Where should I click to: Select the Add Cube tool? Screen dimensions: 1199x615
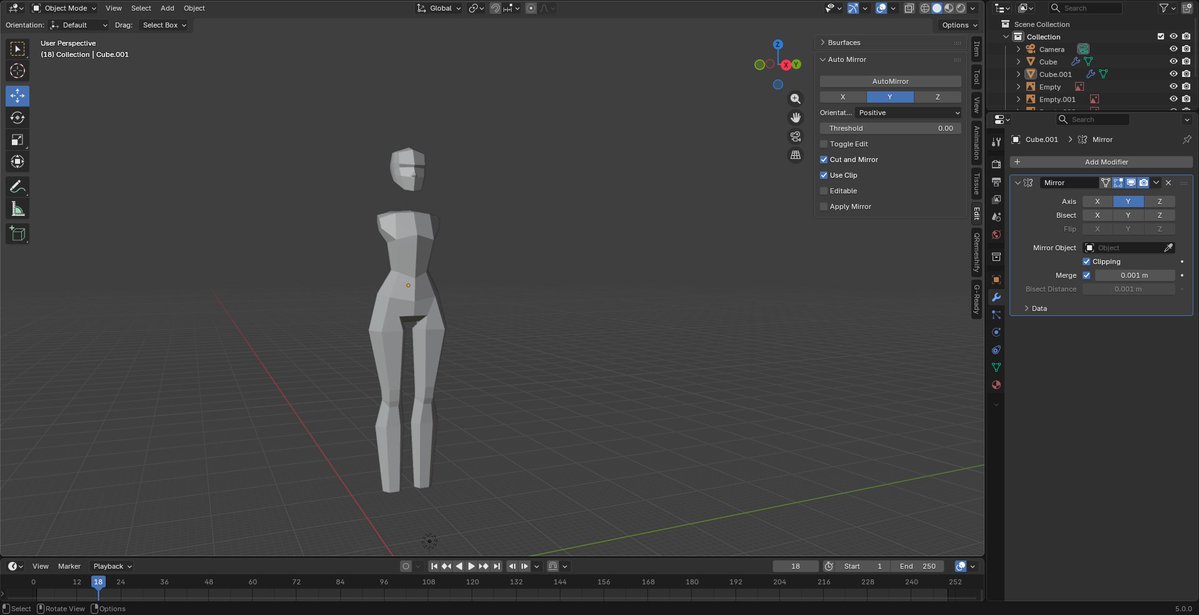(18, 233)
